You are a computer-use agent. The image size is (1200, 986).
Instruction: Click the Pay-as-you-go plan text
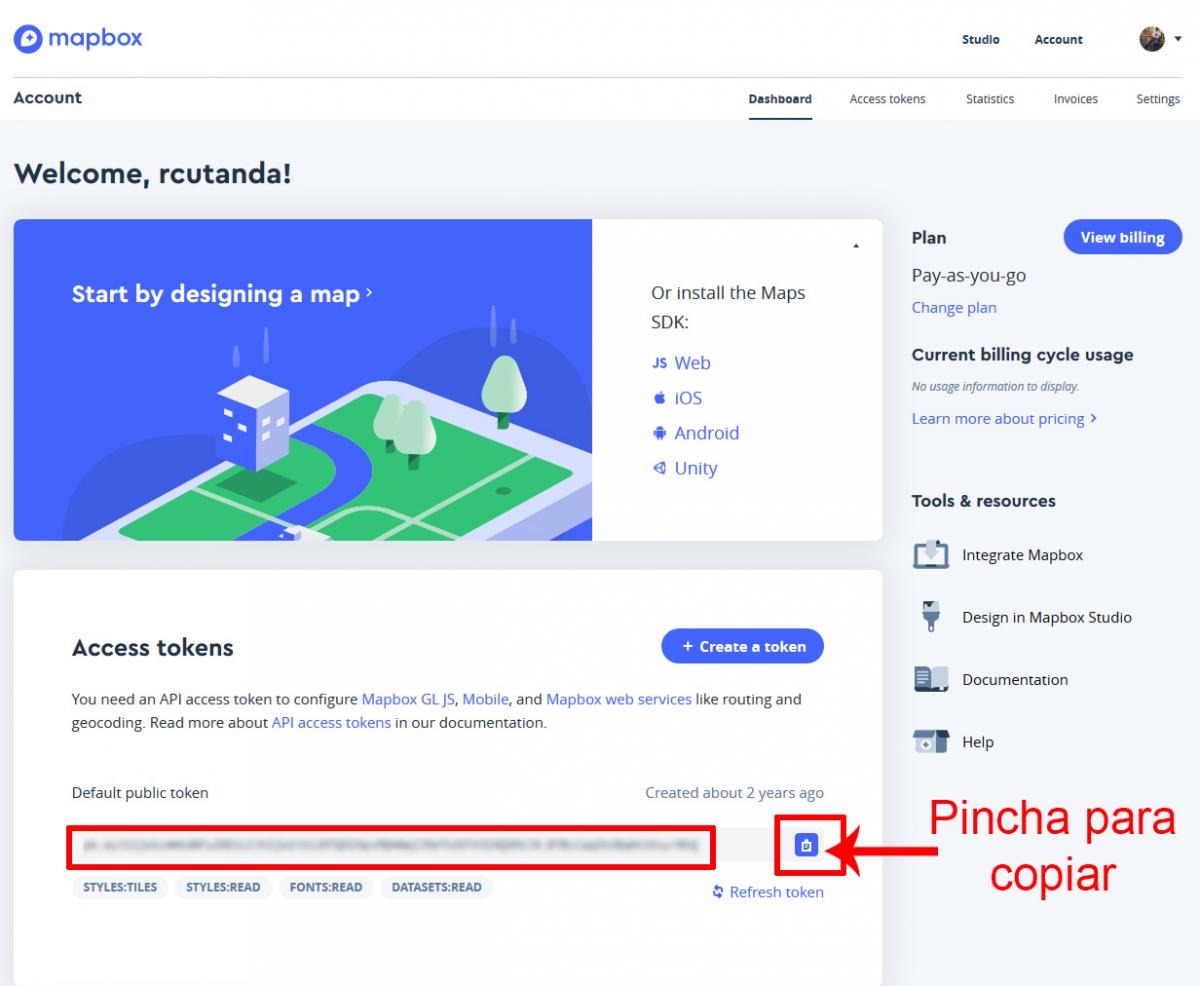tap(969, 276)
